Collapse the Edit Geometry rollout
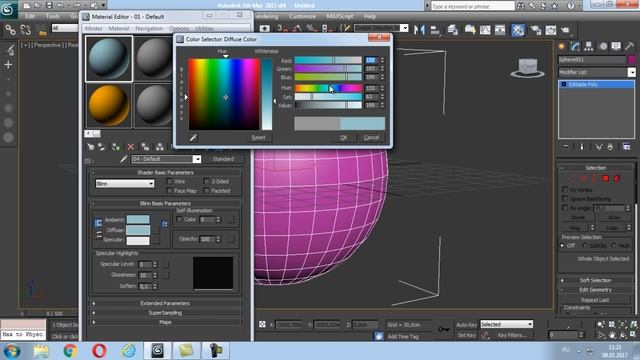 pyautogui.click(x=595, y=290)
